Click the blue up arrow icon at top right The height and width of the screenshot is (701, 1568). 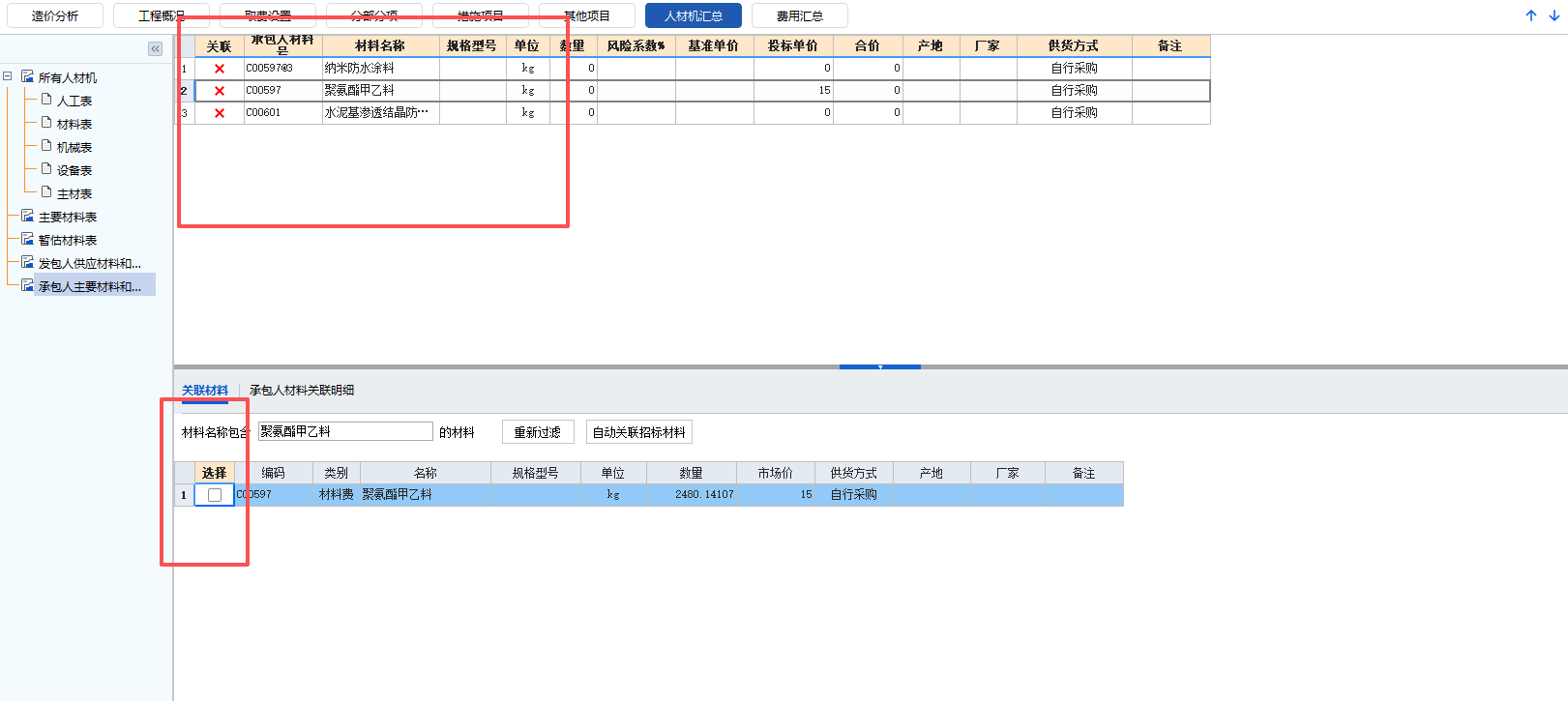1531,15
